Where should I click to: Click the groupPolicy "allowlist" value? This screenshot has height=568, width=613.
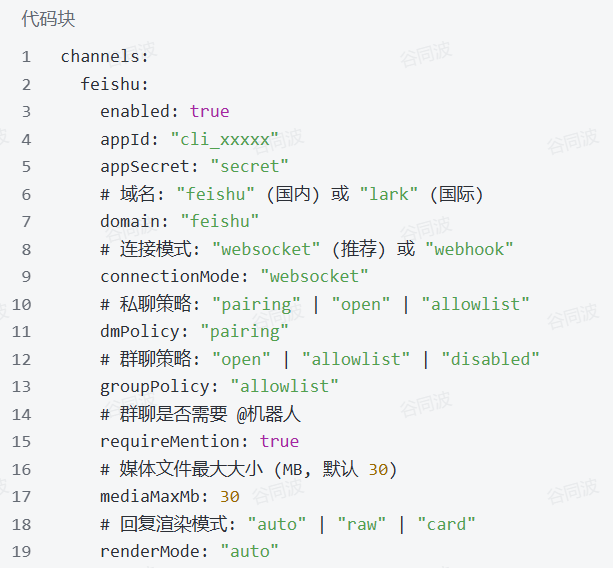click(284, 386)
